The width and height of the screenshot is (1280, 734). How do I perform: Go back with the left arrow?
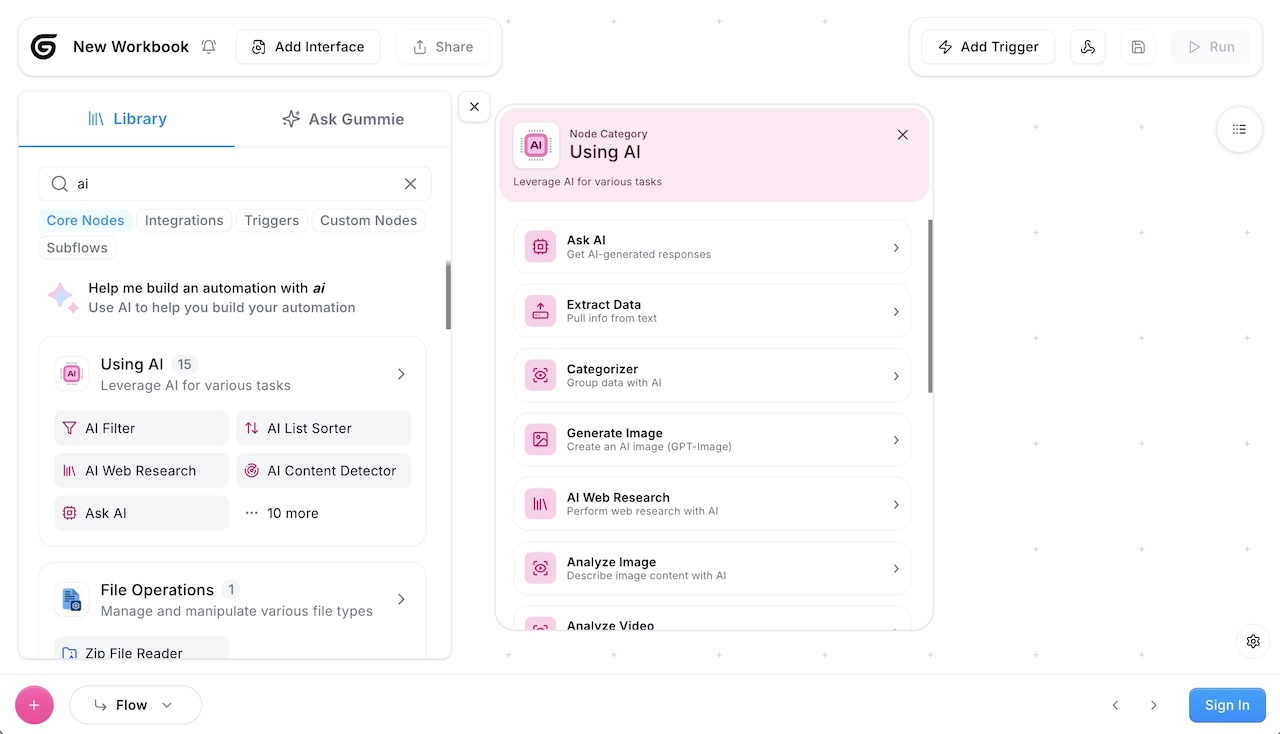click(1116, 705)
